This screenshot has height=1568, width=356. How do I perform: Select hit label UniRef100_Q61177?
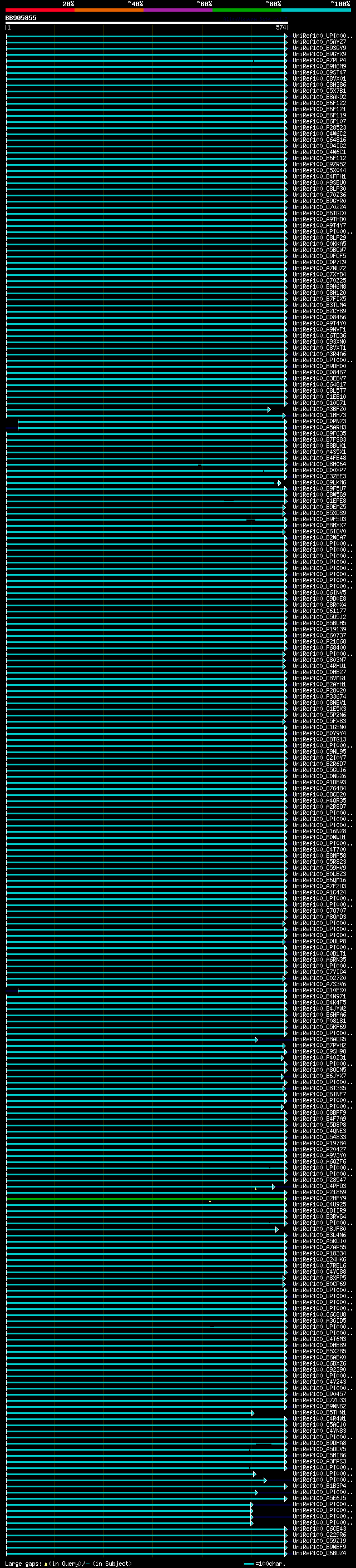click(x=319, y=611)
